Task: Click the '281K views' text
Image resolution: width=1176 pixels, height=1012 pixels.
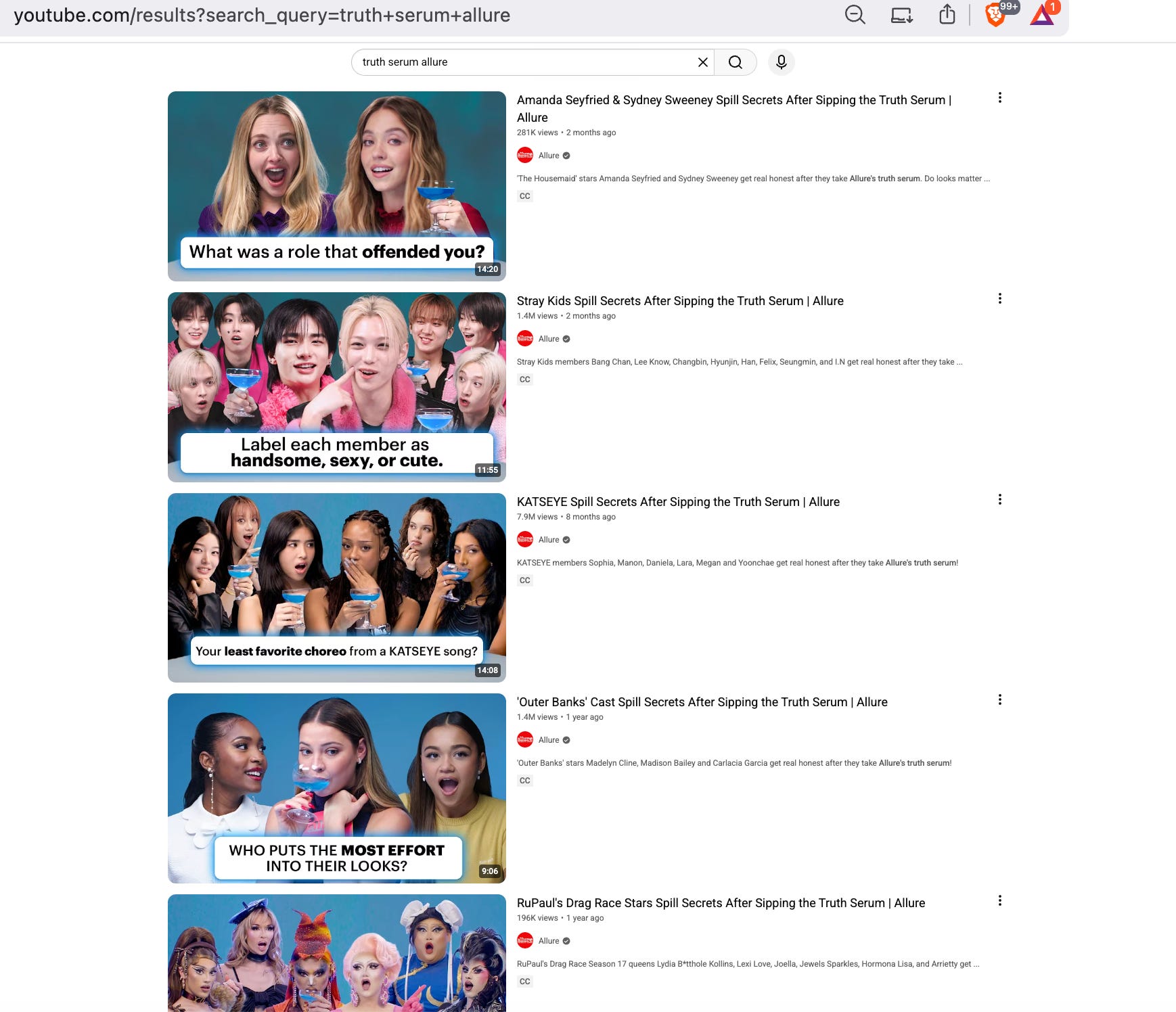Action: 537,133
